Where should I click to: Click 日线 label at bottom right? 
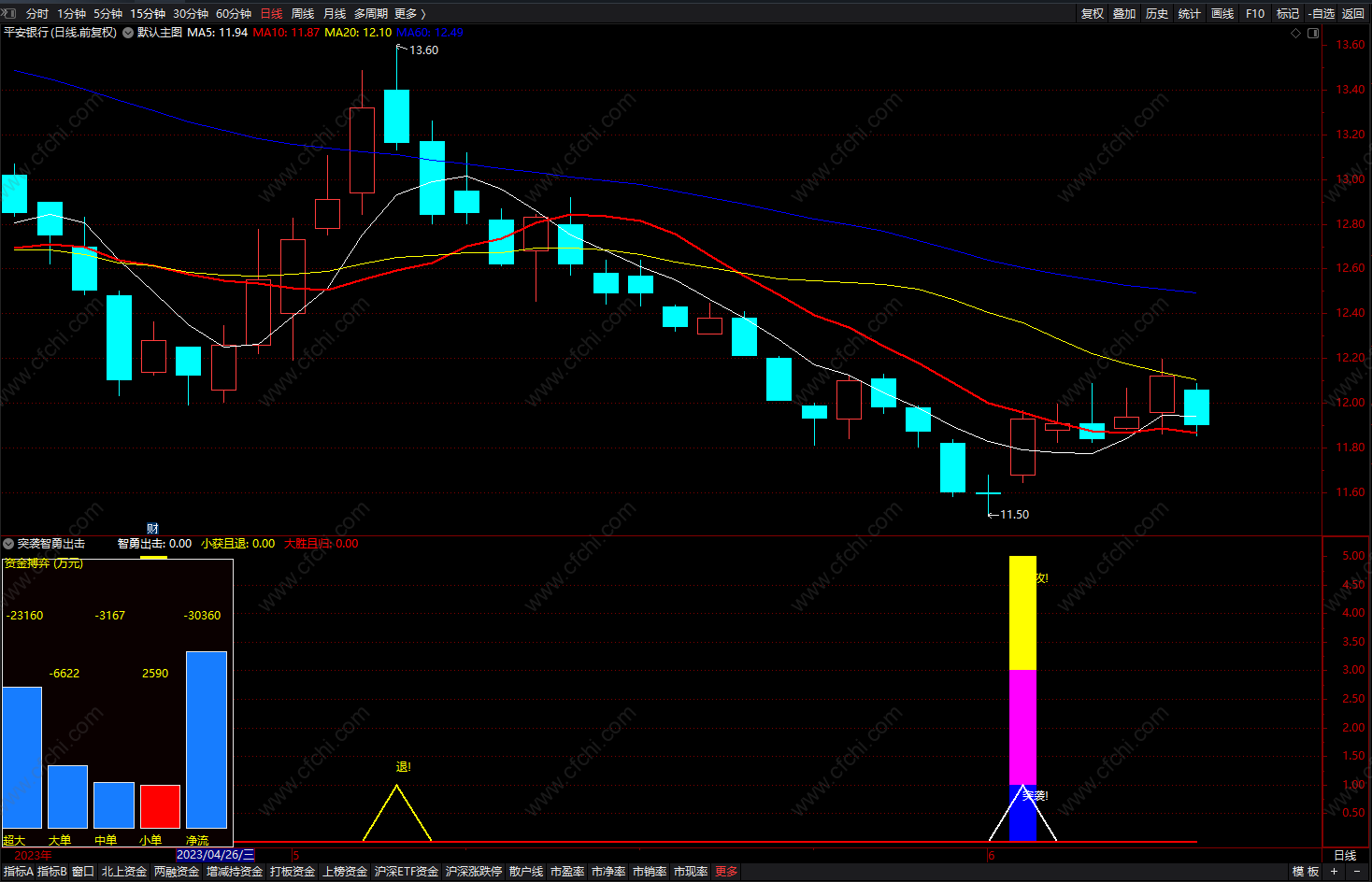pyautogui.click(x=1345, y=855)
